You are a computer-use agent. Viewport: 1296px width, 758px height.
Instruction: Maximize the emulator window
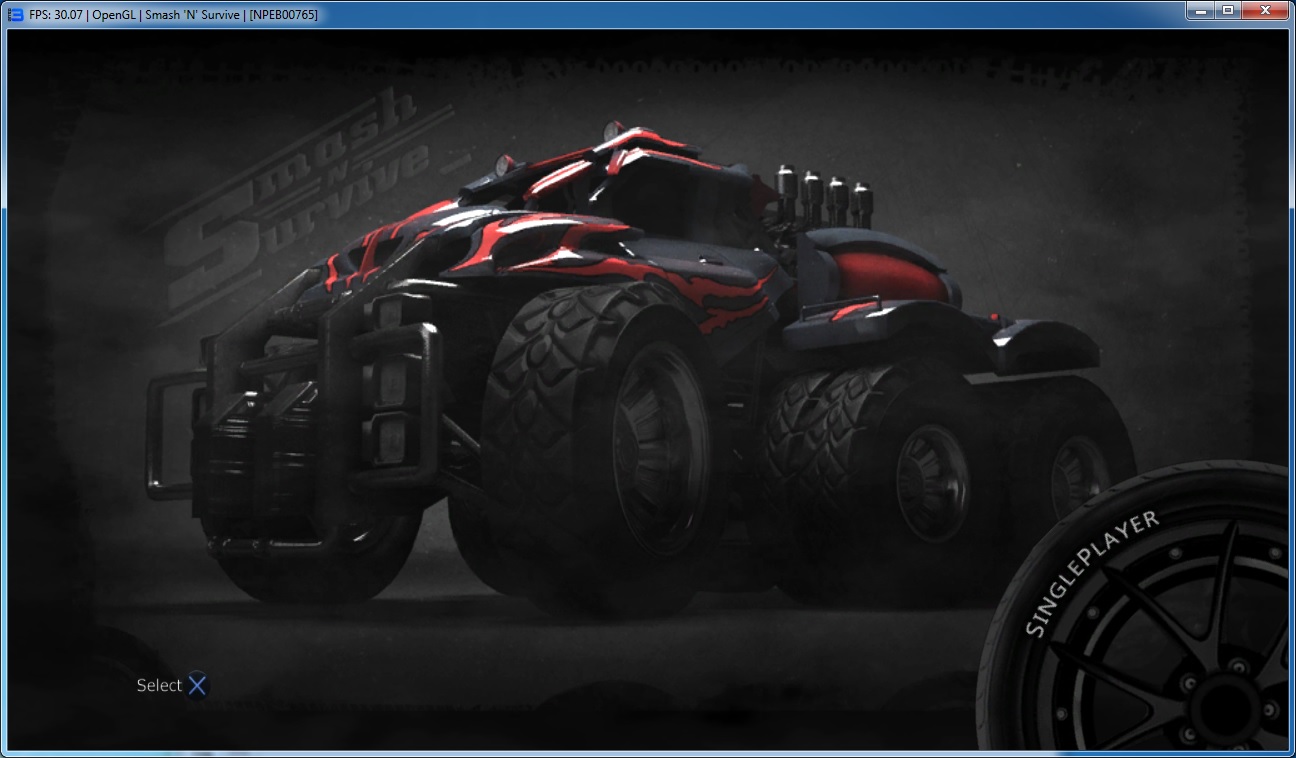1227,10
